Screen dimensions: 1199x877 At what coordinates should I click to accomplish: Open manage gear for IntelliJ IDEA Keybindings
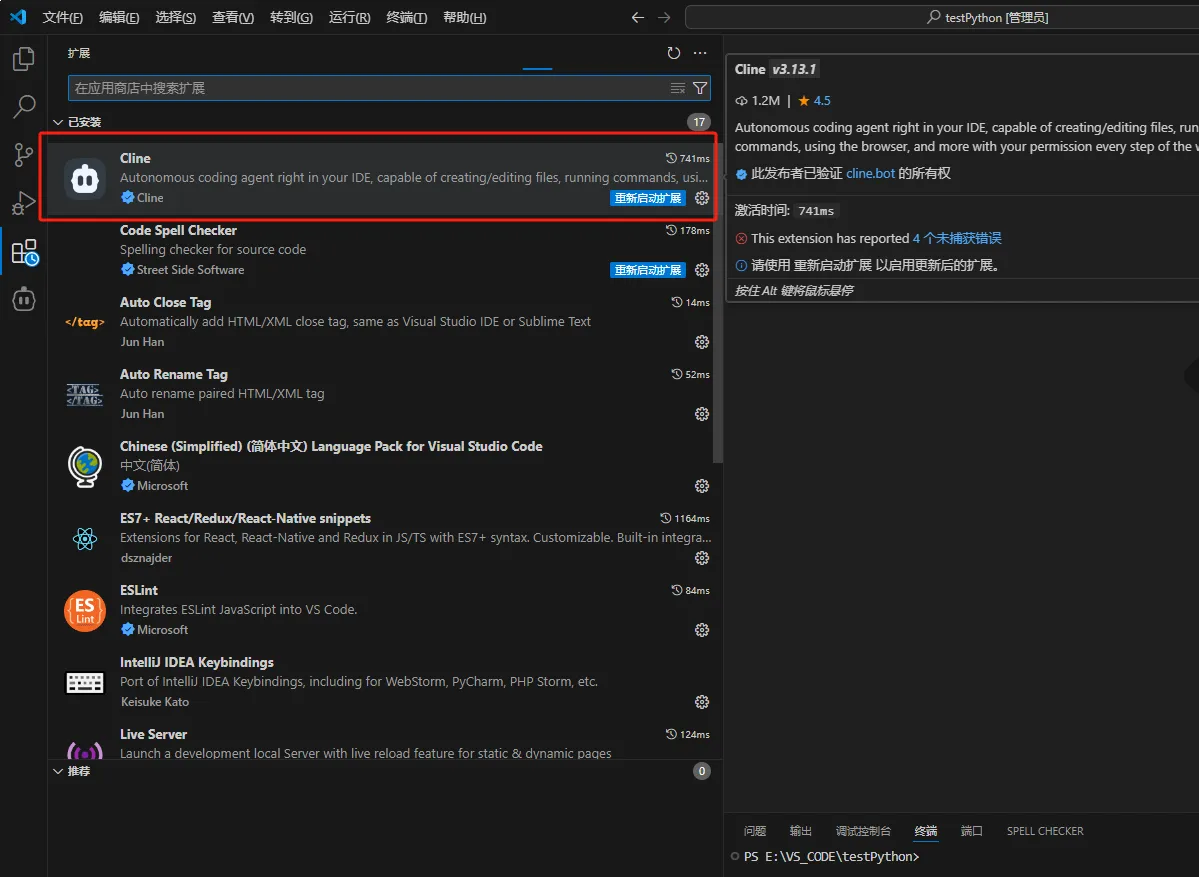[702, 702]
